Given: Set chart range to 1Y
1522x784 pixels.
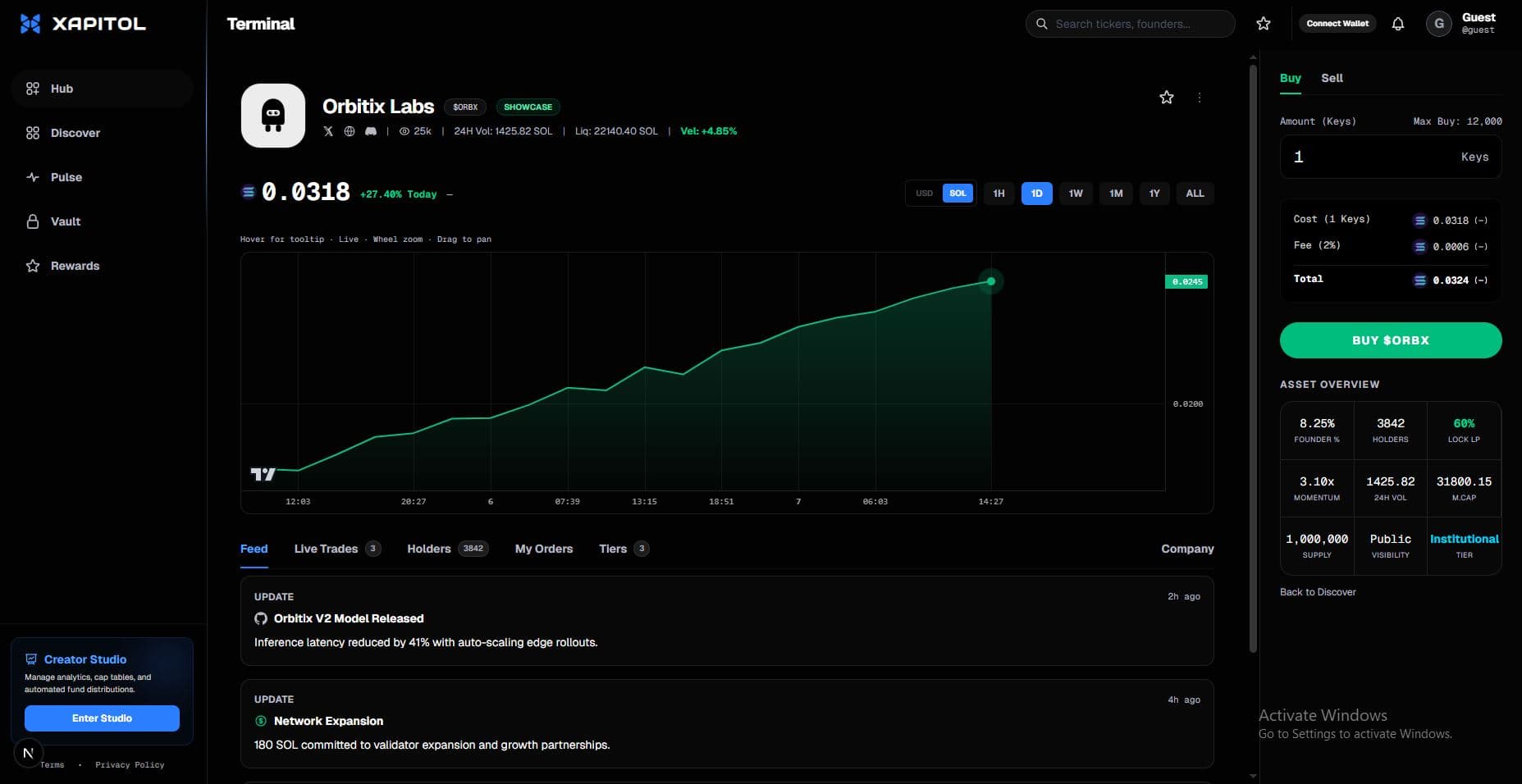Looking at the screenshot, I should (1154, 194).
